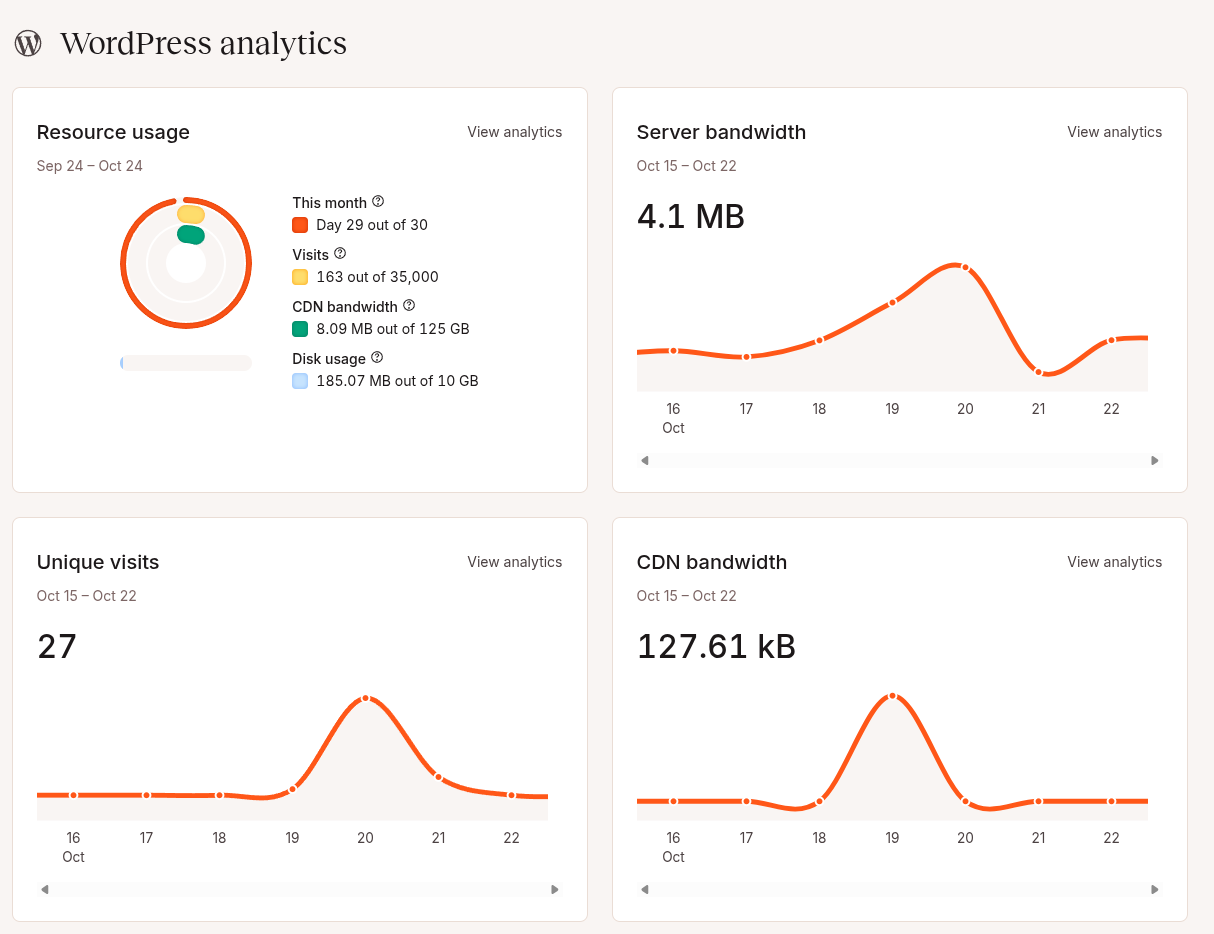Screen dimensions: 1214x934
Task: Open View analytics for CDN bandwidth card
Action: click(1114, 562)
